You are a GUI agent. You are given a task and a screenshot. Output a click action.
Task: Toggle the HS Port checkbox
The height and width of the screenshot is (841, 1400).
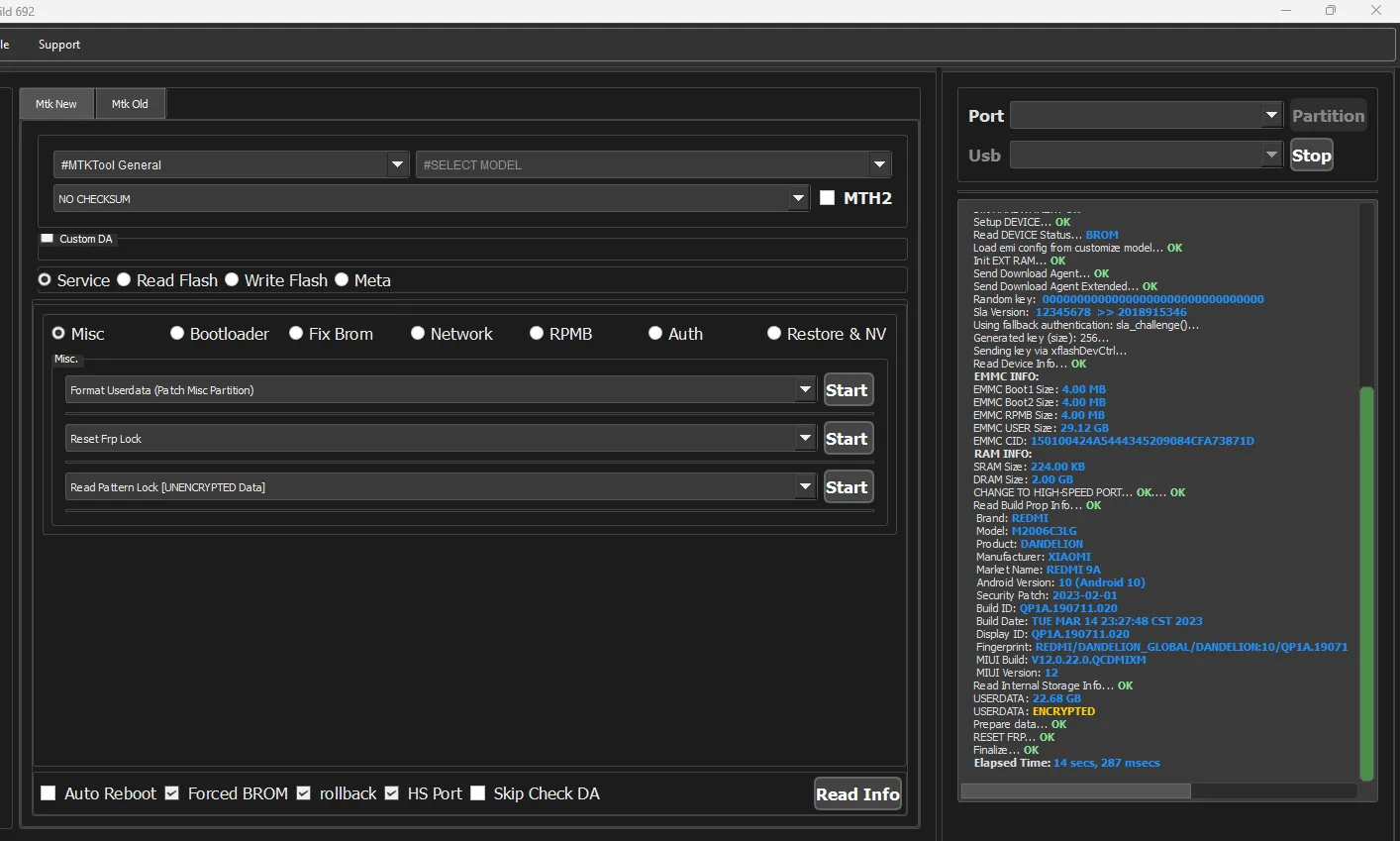coord(391,793)
